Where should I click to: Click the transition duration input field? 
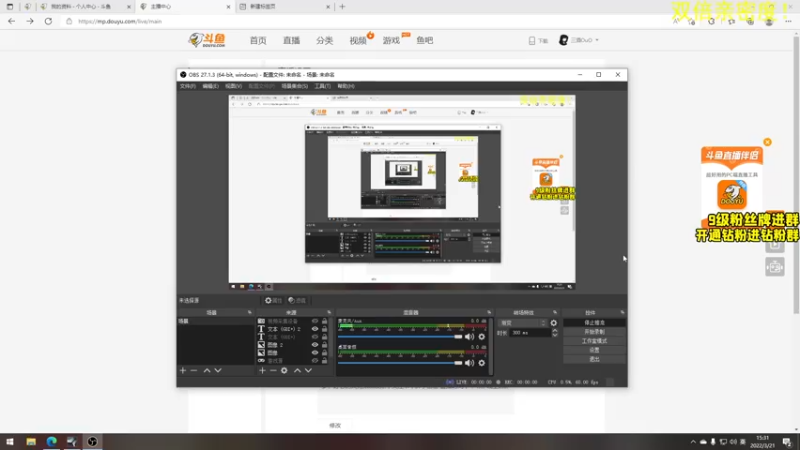tap(529, 333)
